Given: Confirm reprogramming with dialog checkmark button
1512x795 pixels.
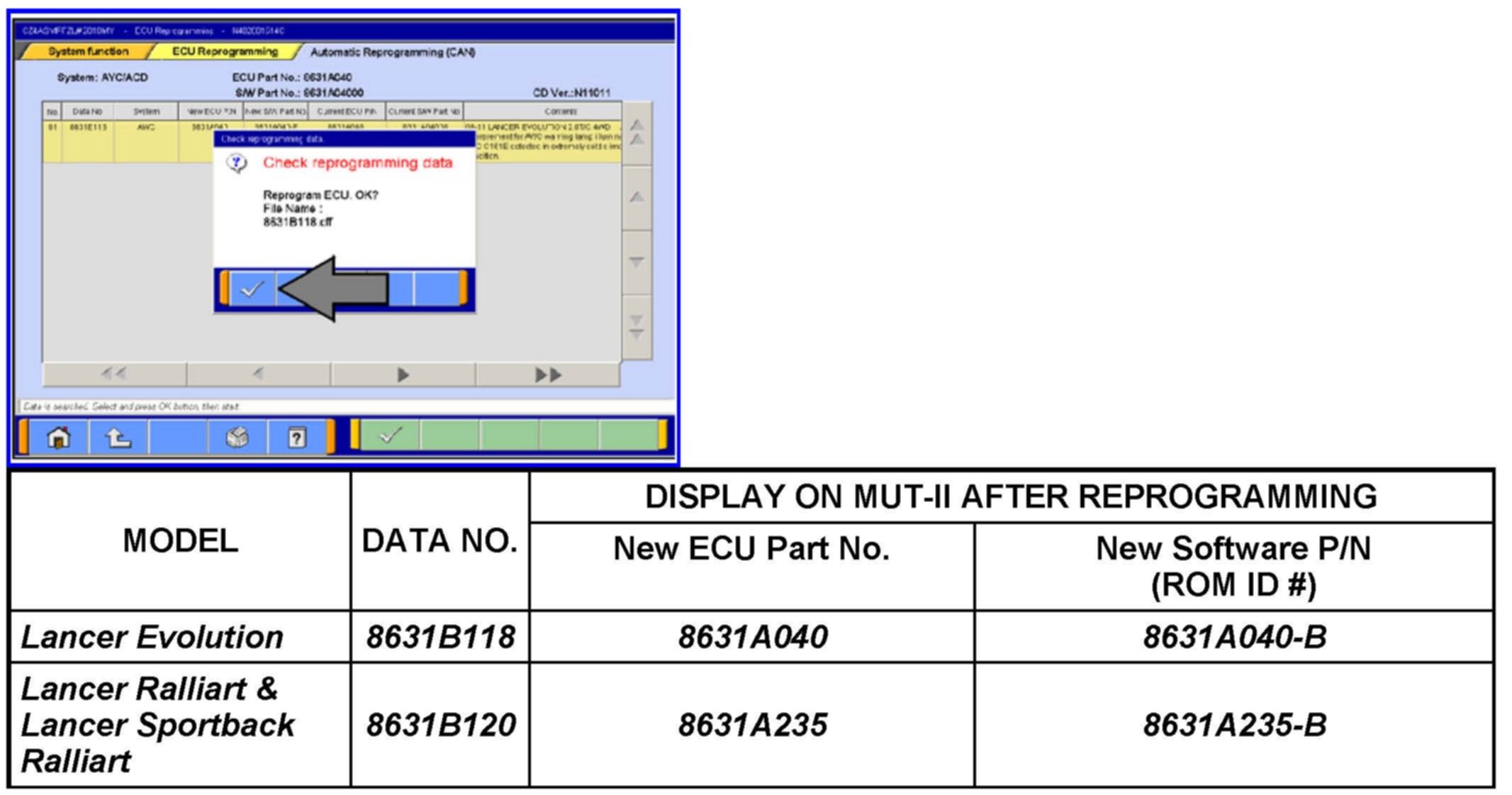Looking at the screenshot, I should point(252,289).
